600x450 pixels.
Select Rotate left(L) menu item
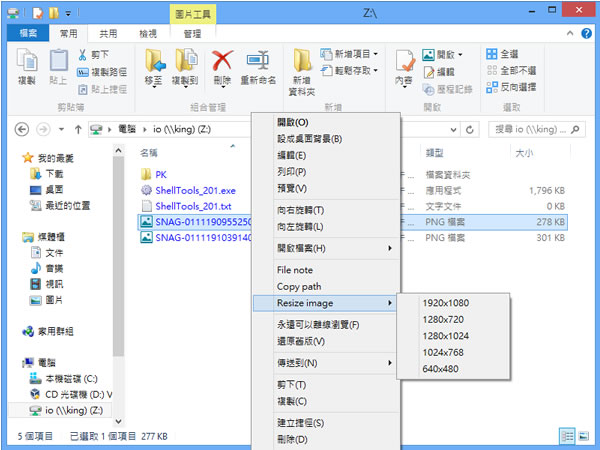(327, 227)
